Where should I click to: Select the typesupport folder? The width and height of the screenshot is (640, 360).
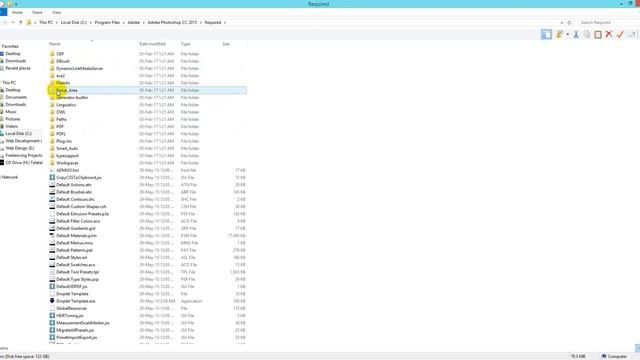(67, 156)
